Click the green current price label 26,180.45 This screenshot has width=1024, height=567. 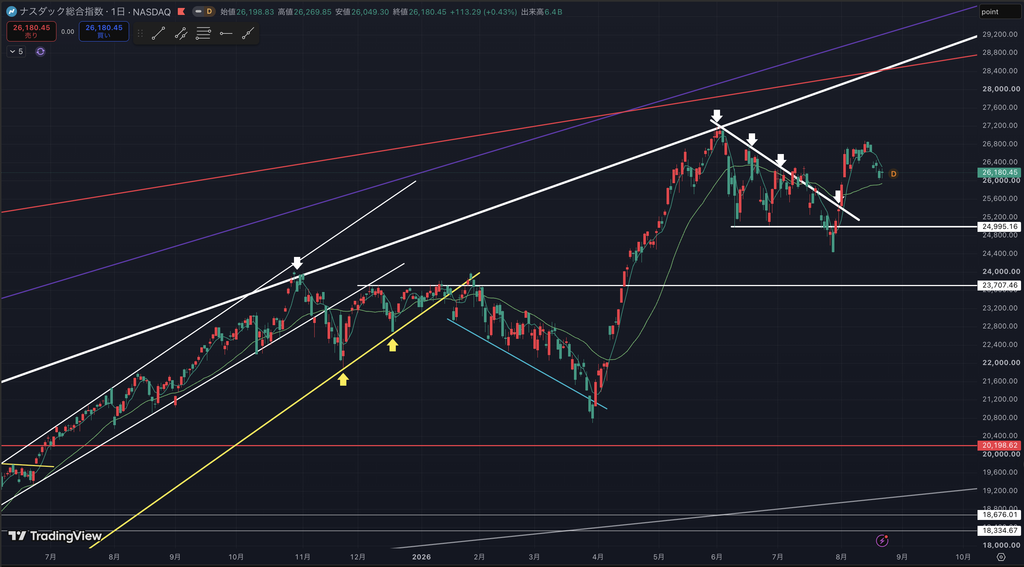999,172
